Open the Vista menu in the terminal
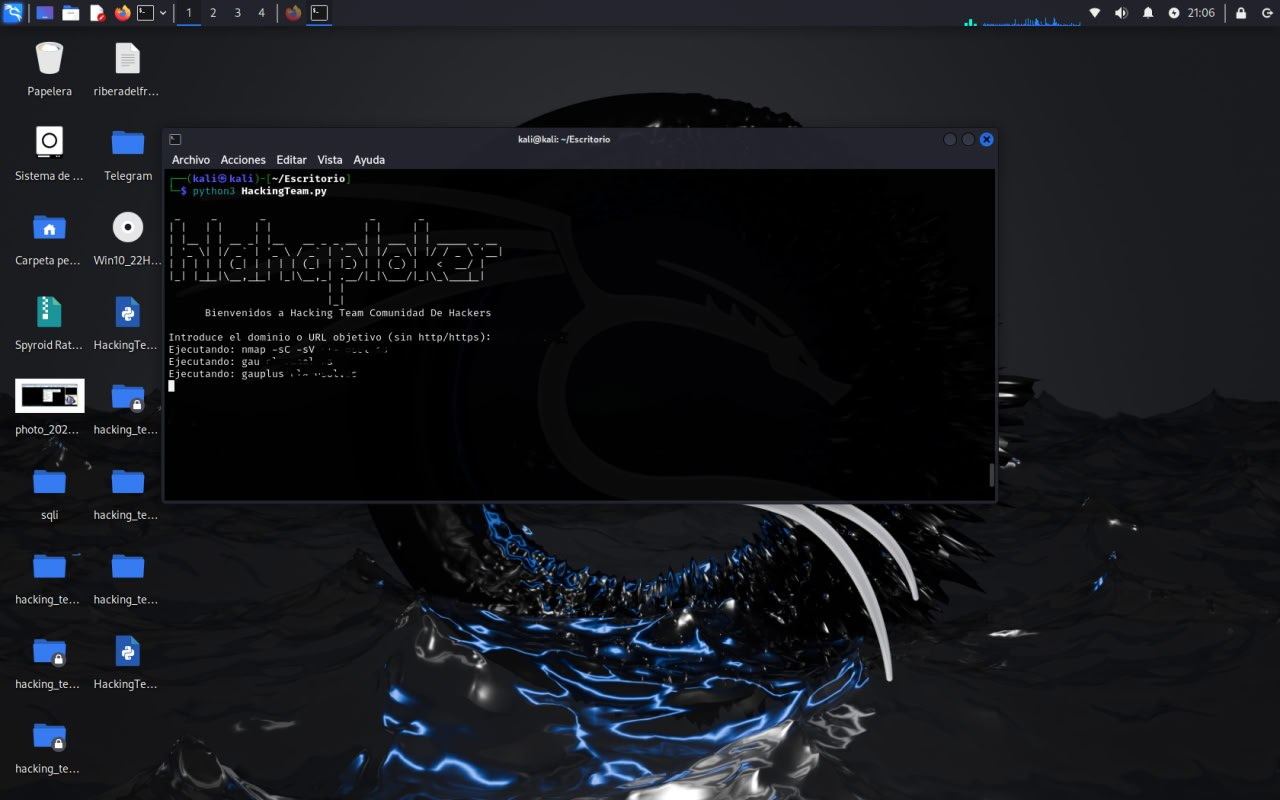 (x=330, y=160)
